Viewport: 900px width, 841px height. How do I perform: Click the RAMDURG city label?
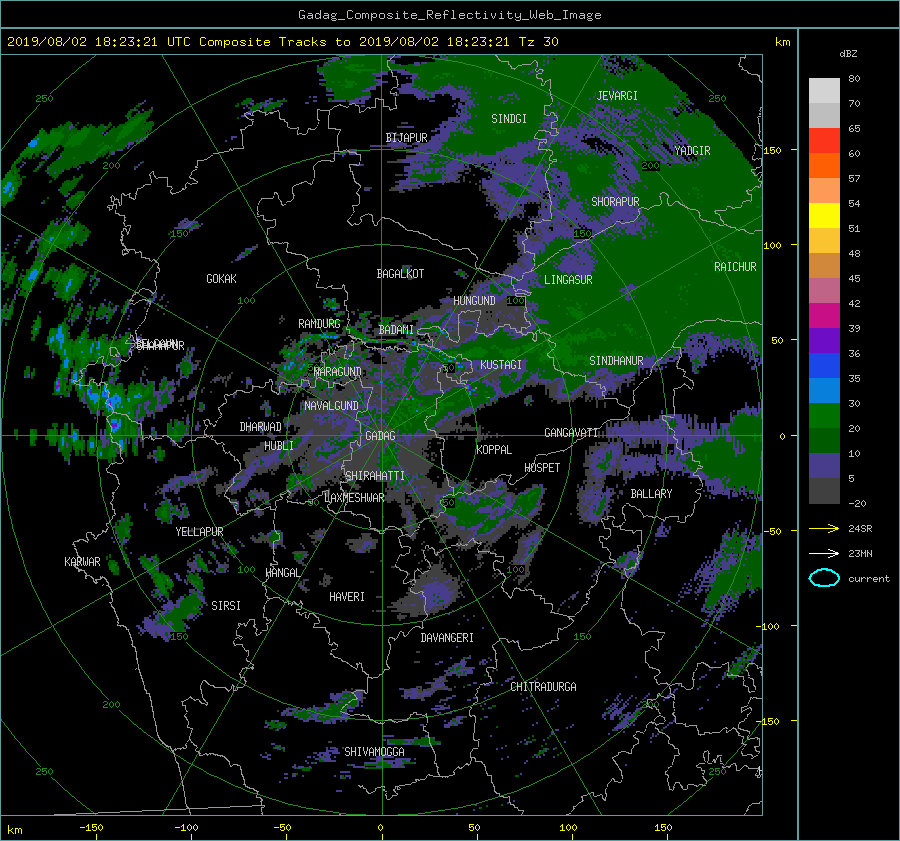coord(319,324)
